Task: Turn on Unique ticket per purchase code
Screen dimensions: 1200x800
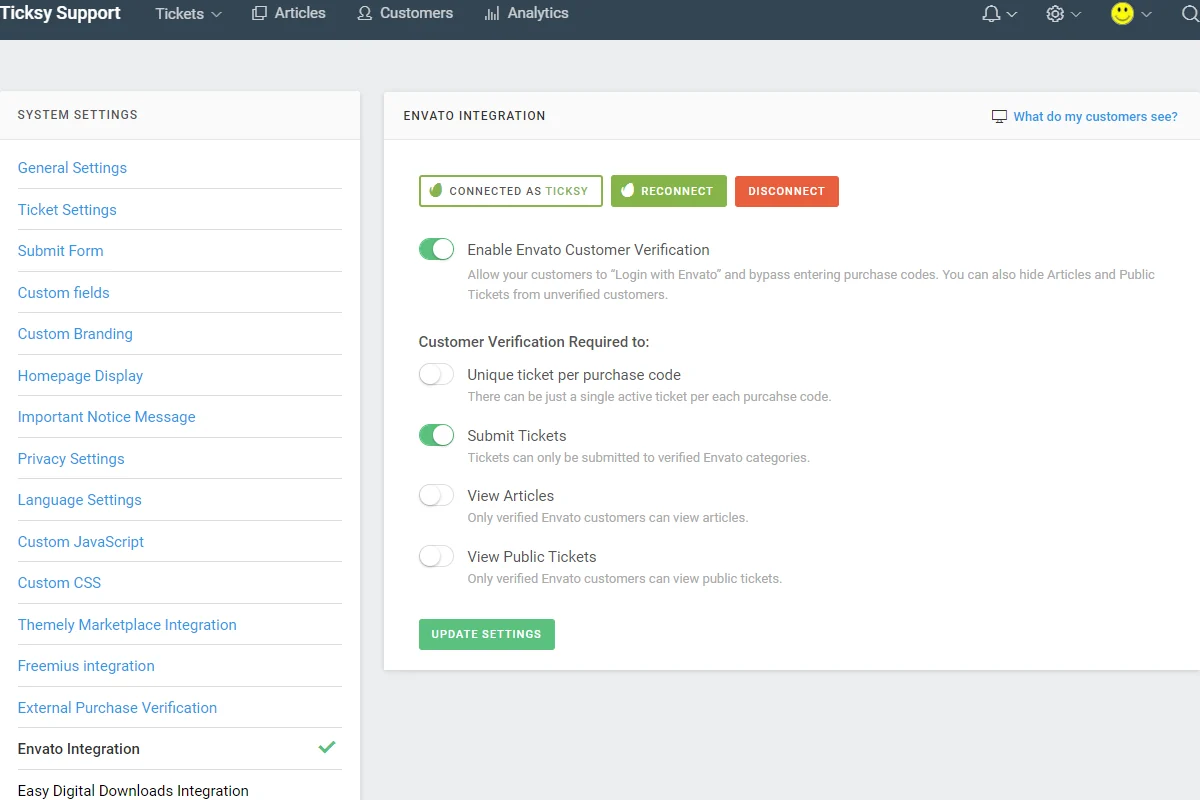Action: coord(436,374)
